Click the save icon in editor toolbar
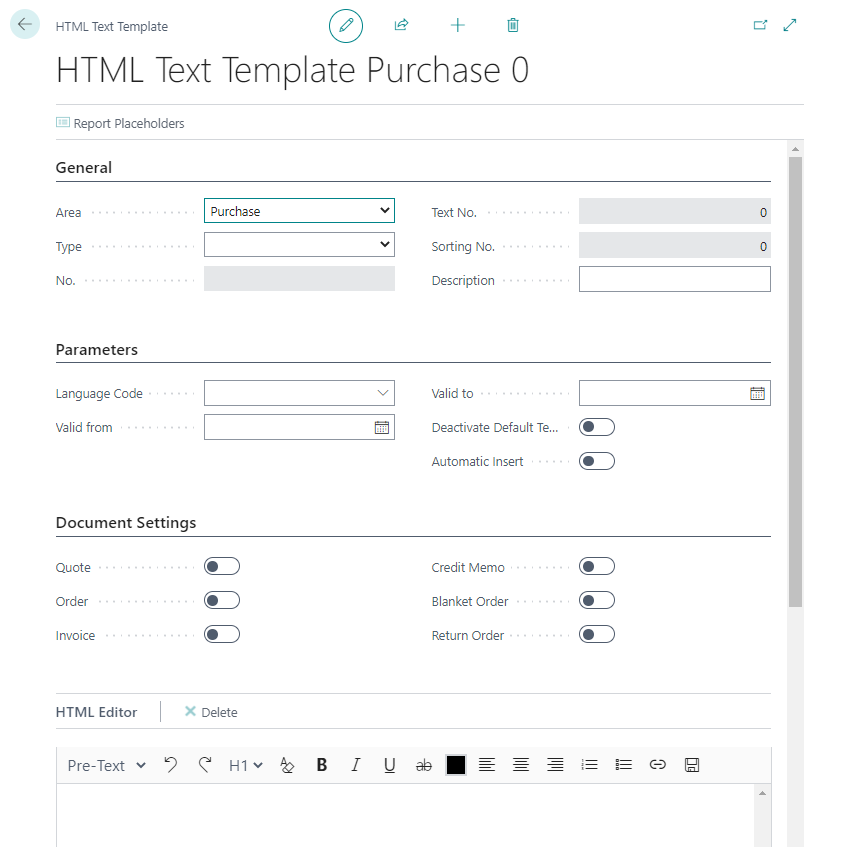The width and height of the screenshot is (846, 847). 691,765
